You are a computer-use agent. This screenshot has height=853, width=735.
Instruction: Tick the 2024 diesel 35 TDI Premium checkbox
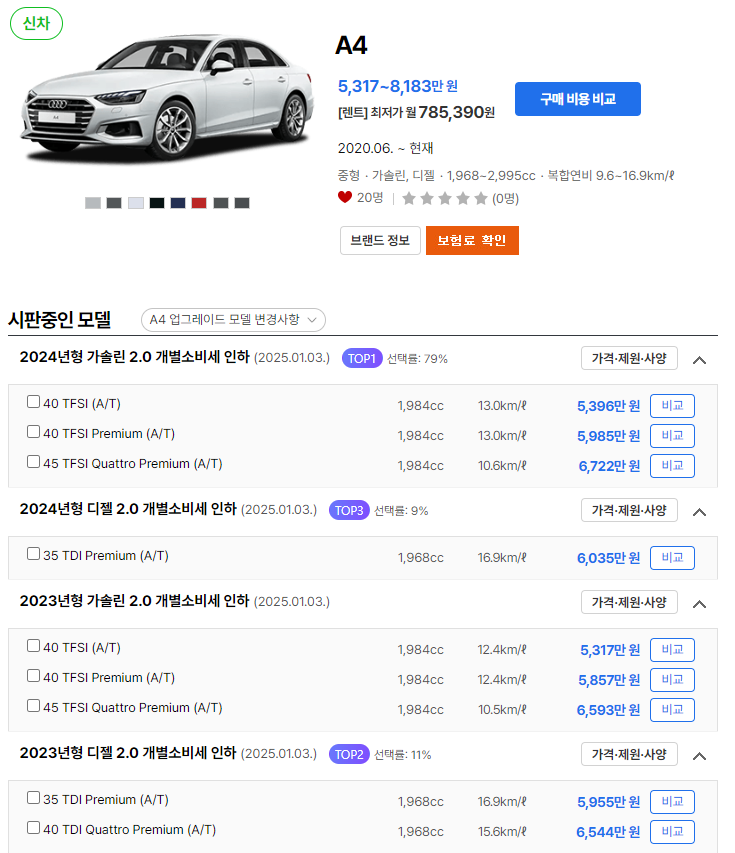click(x=33, y=553)
